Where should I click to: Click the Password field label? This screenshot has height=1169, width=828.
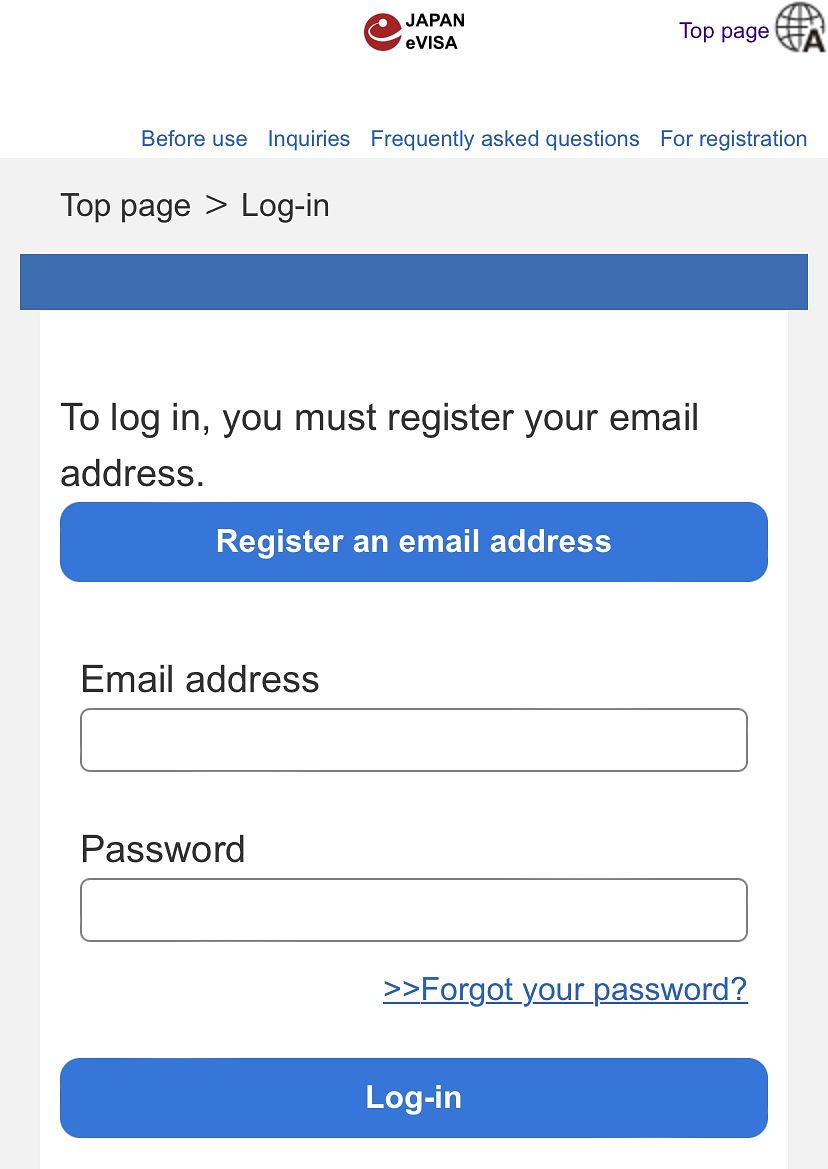(x=163, y=850)
